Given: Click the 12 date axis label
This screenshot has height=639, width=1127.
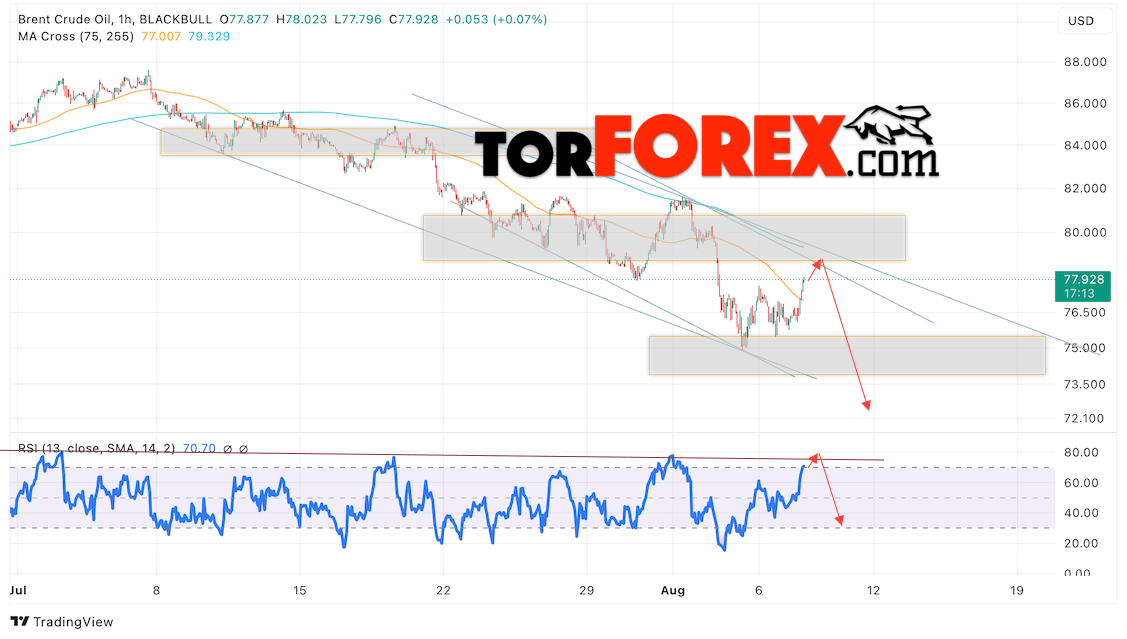Looking at the screenshot, I should click(x=873, y=591).
